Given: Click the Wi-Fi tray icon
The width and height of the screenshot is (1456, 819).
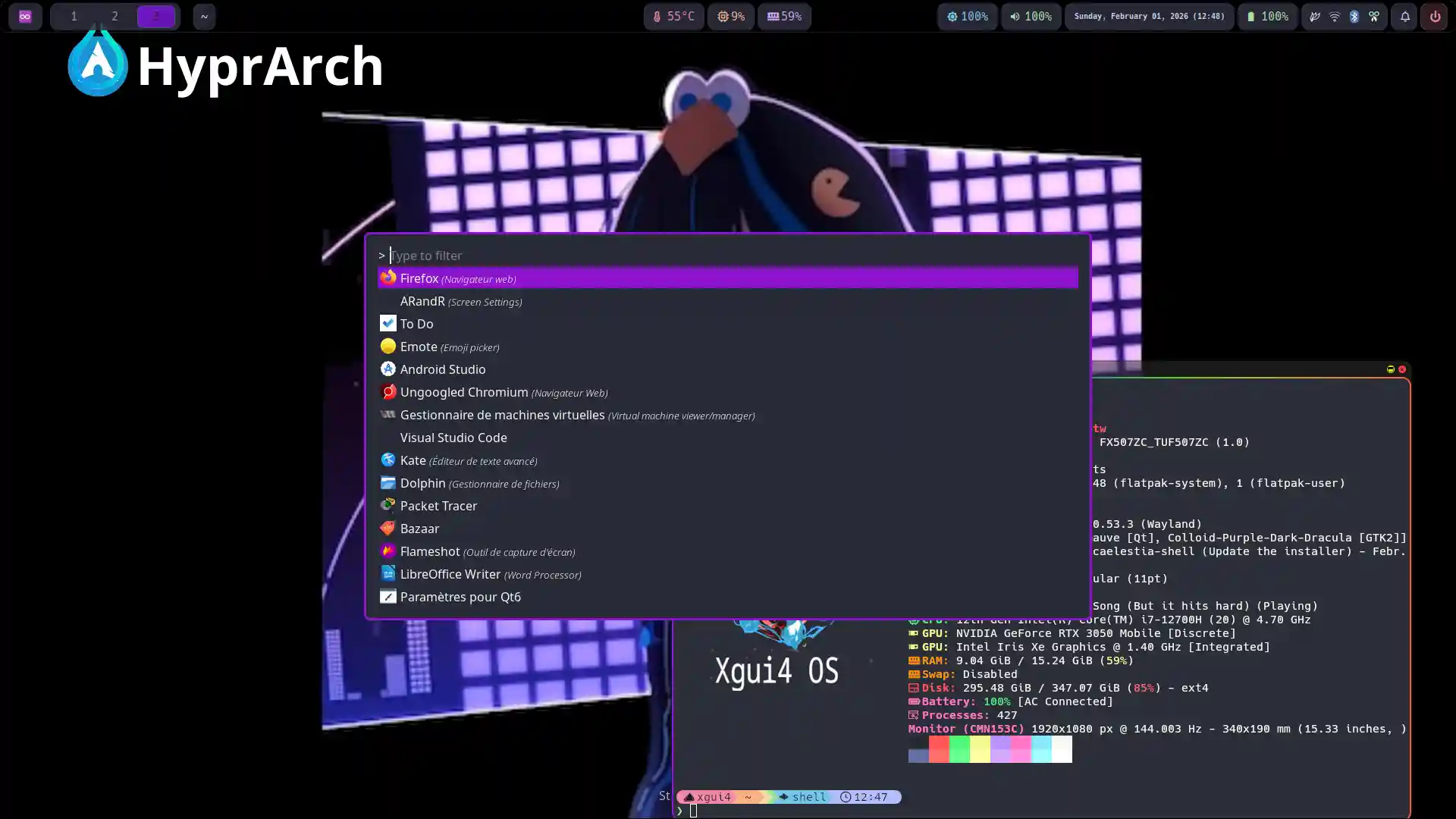Looking at the screenshot, I should [1335, 16].
